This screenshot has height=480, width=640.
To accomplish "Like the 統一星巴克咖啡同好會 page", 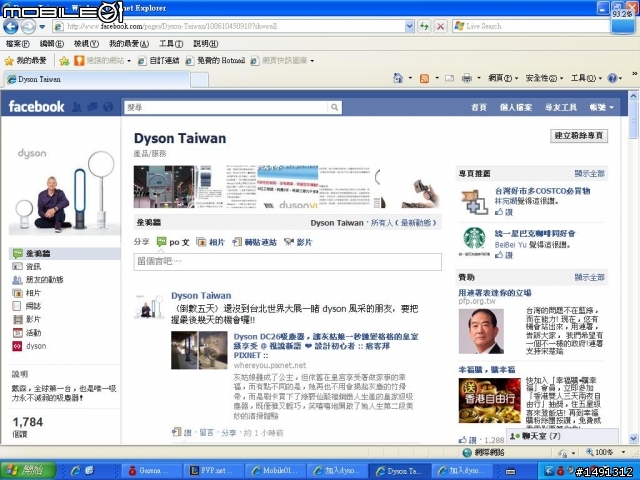I will (x=504, y=255).
